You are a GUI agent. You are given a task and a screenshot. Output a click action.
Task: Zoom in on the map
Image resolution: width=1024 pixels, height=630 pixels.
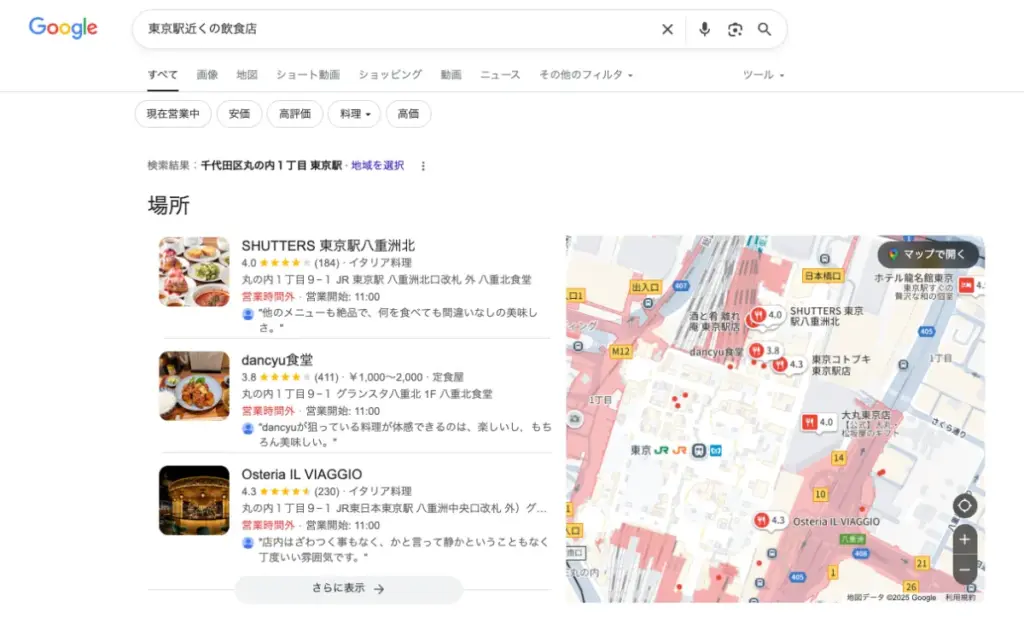(964, 540)
